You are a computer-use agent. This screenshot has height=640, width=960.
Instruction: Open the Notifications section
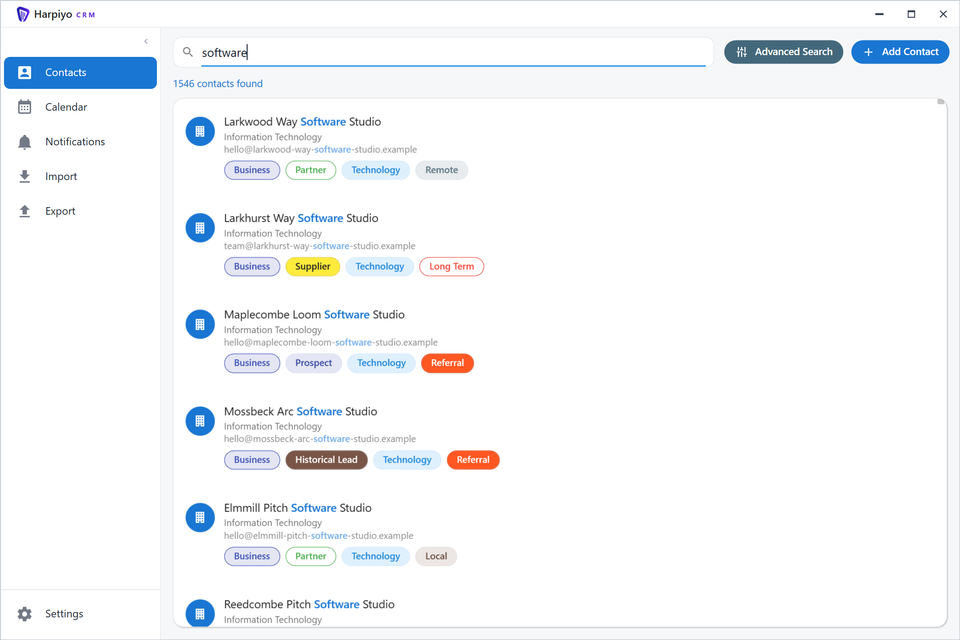[x=80, y=141]
